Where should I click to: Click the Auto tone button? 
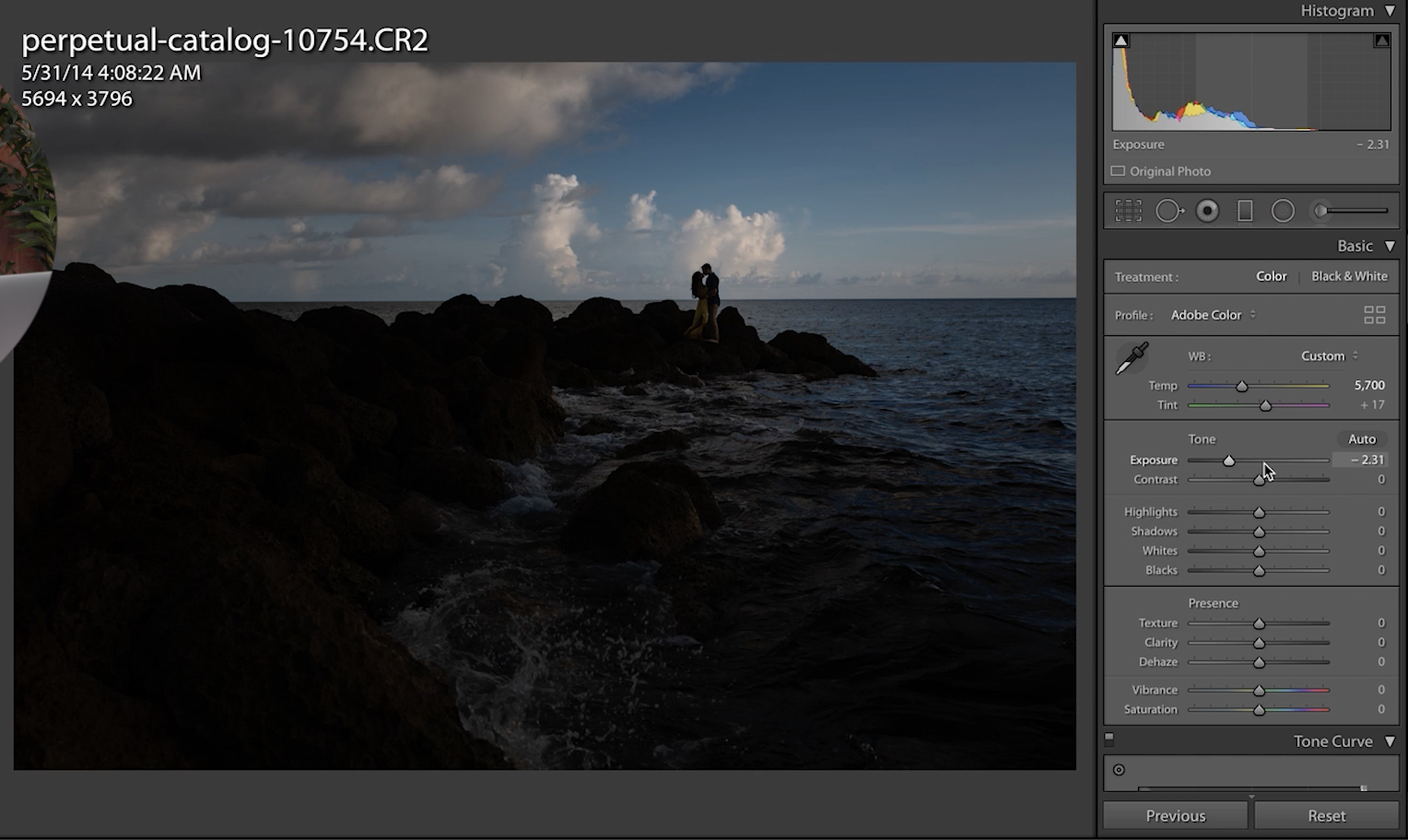pos(1362,439)
